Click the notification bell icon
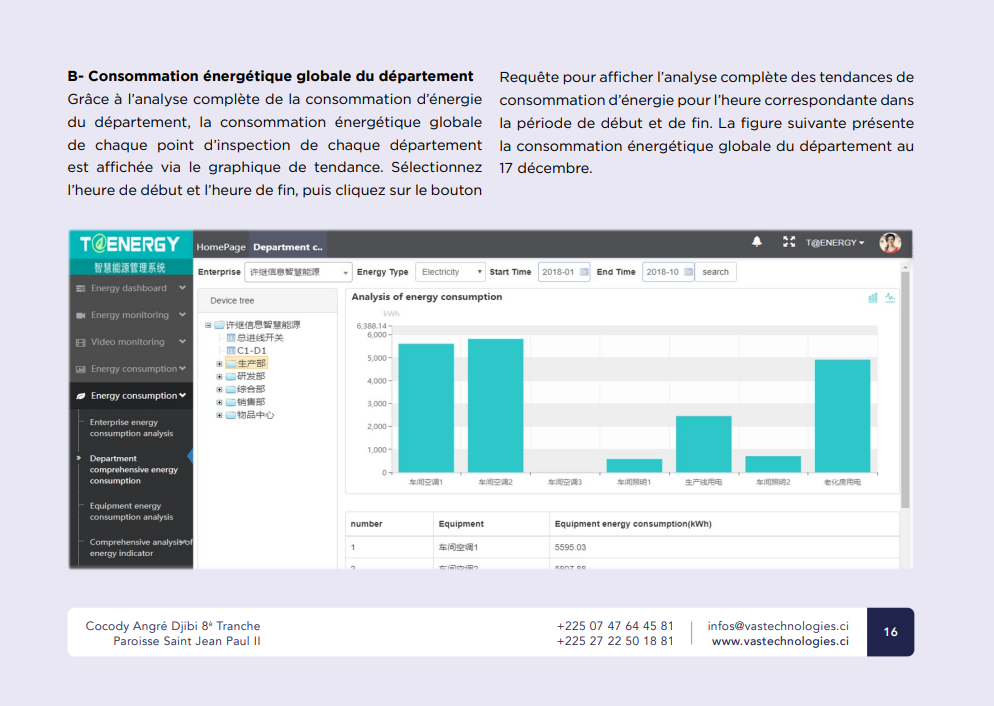The height and width of the screenshot is (706, 994). [756, 241]
